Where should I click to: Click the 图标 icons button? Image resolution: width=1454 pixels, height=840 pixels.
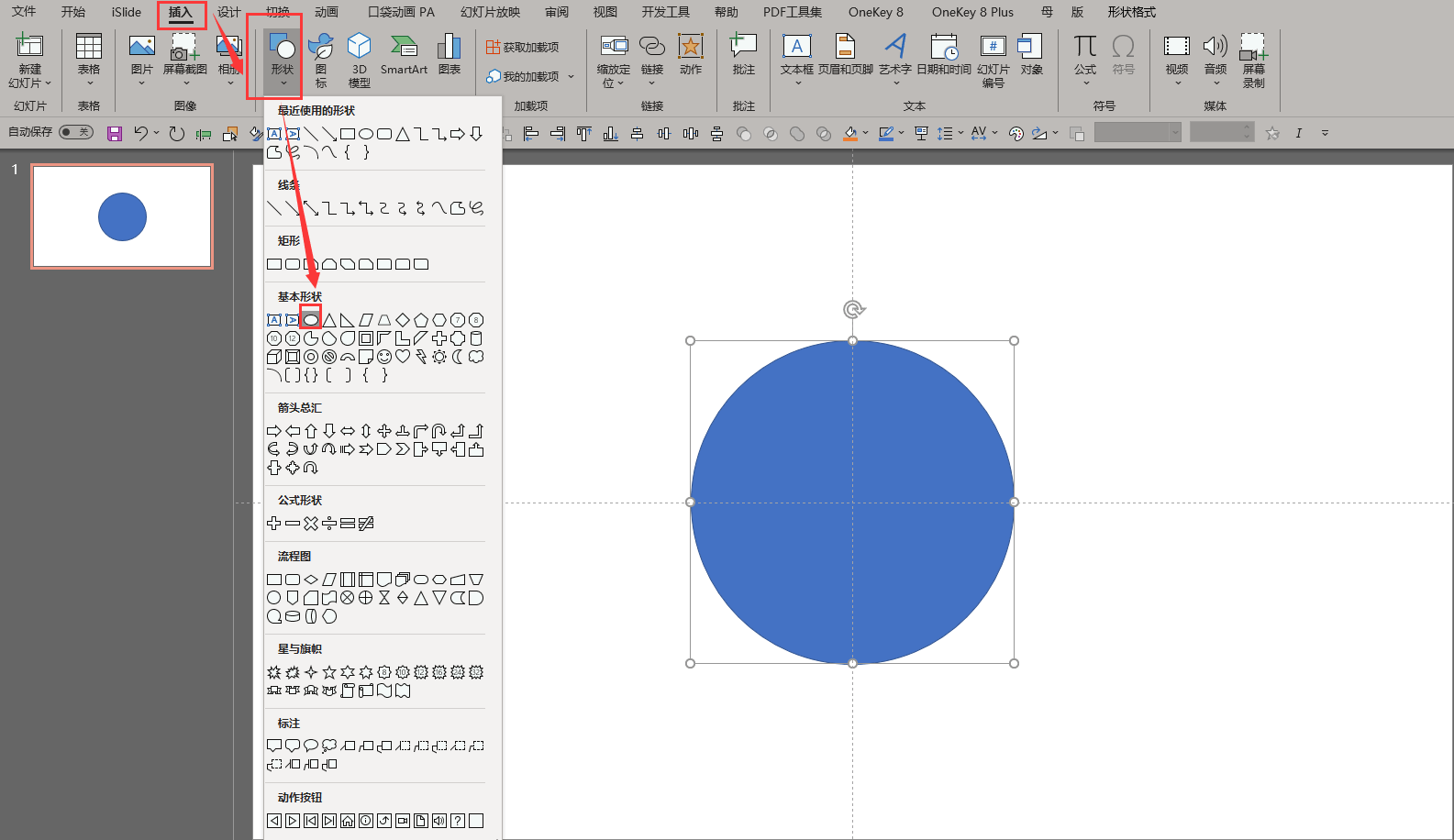(321, 61)
